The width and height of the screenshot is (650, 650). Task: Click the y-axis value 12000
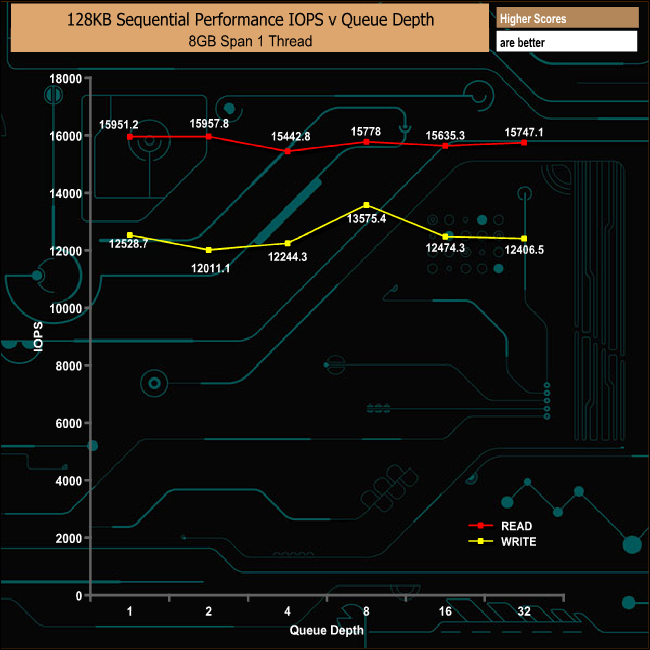(x=65, y=251)
